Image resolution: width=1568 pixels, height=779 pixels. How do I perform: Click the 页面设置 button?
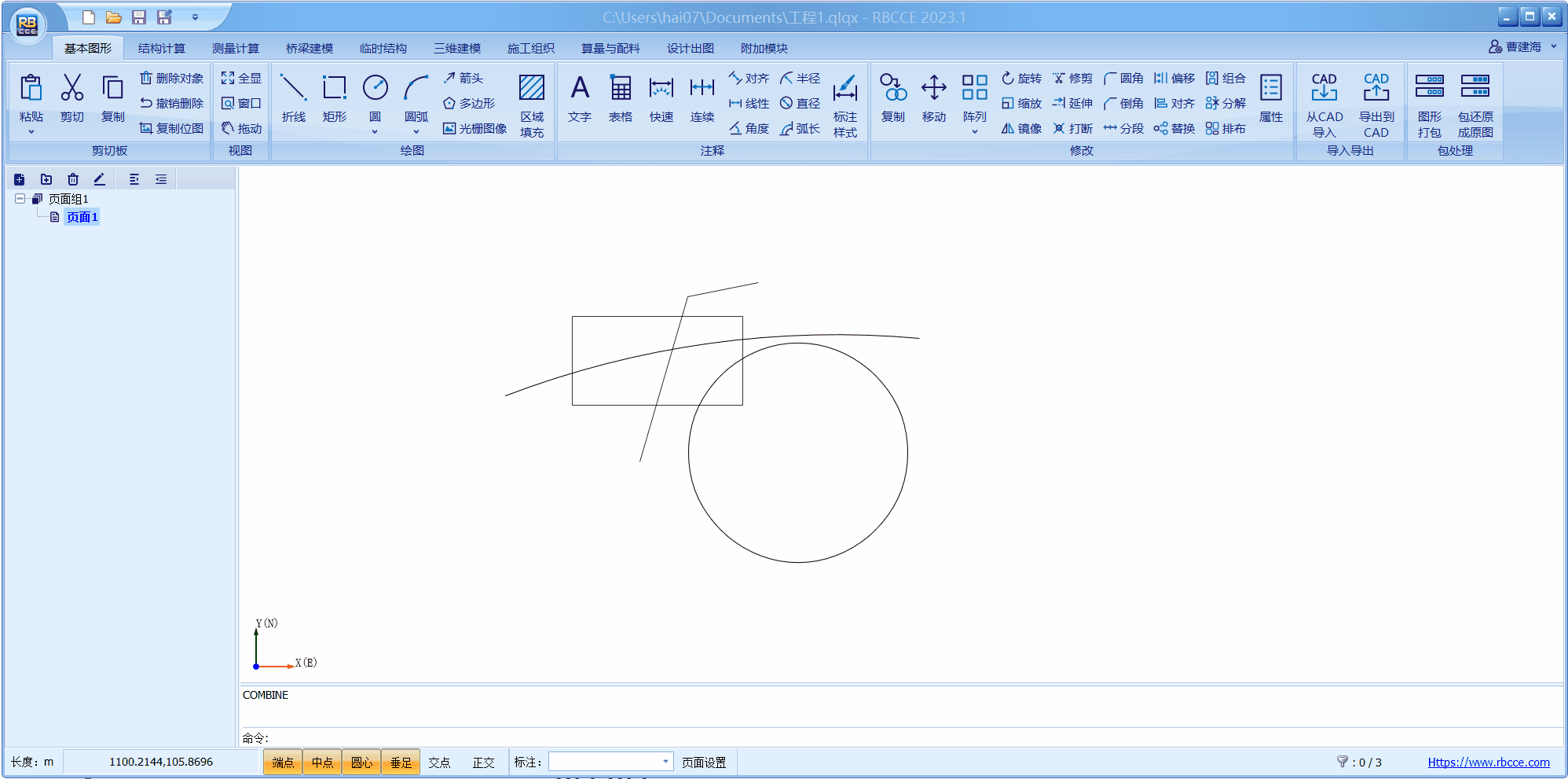[x=703, y=762]
